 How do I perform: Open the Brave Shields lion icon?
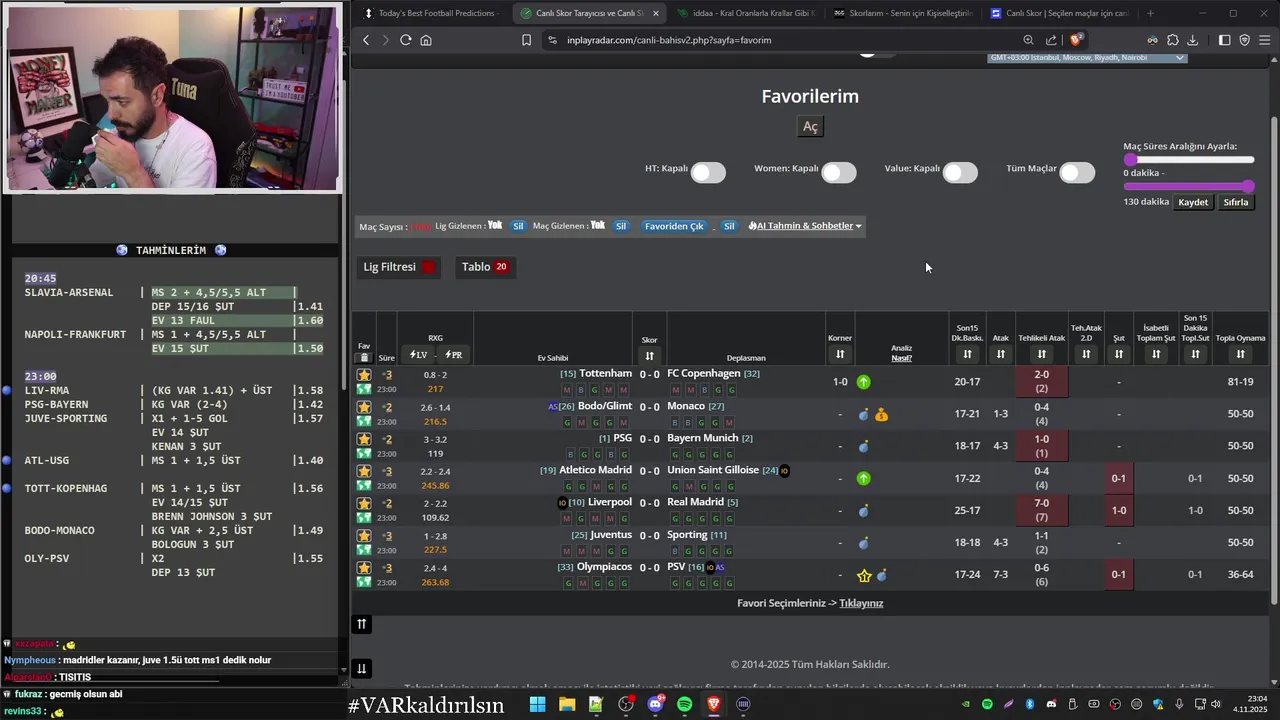(x=1076, y=40)
